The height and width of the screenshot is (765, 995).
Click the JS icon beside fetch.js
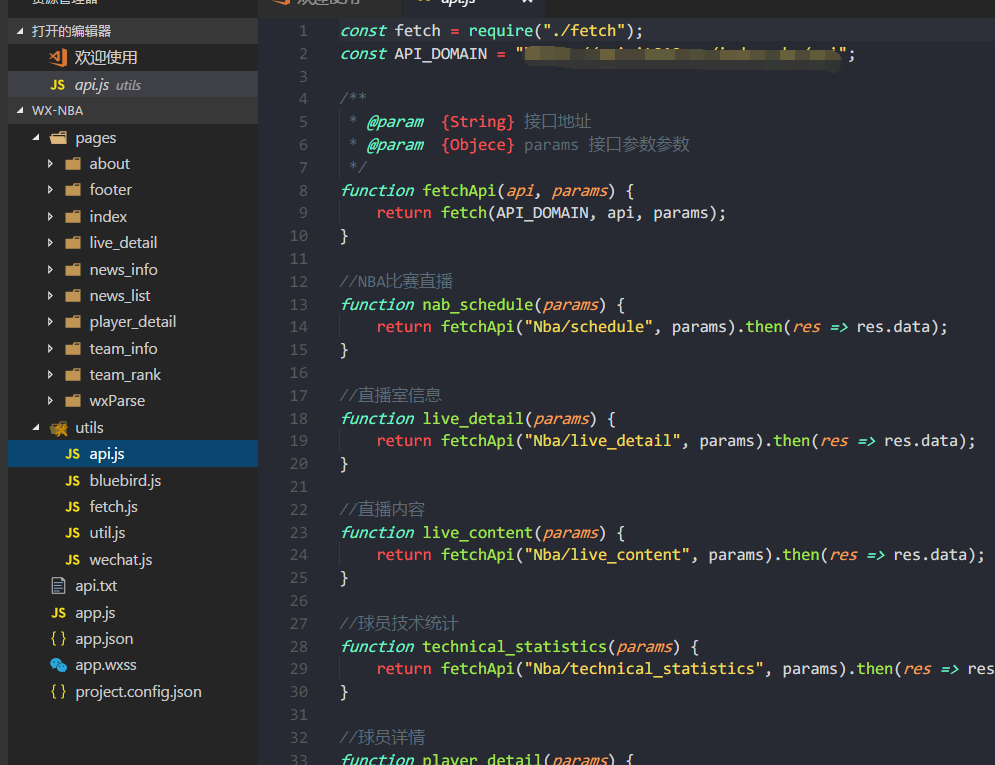tap(73, 507)
